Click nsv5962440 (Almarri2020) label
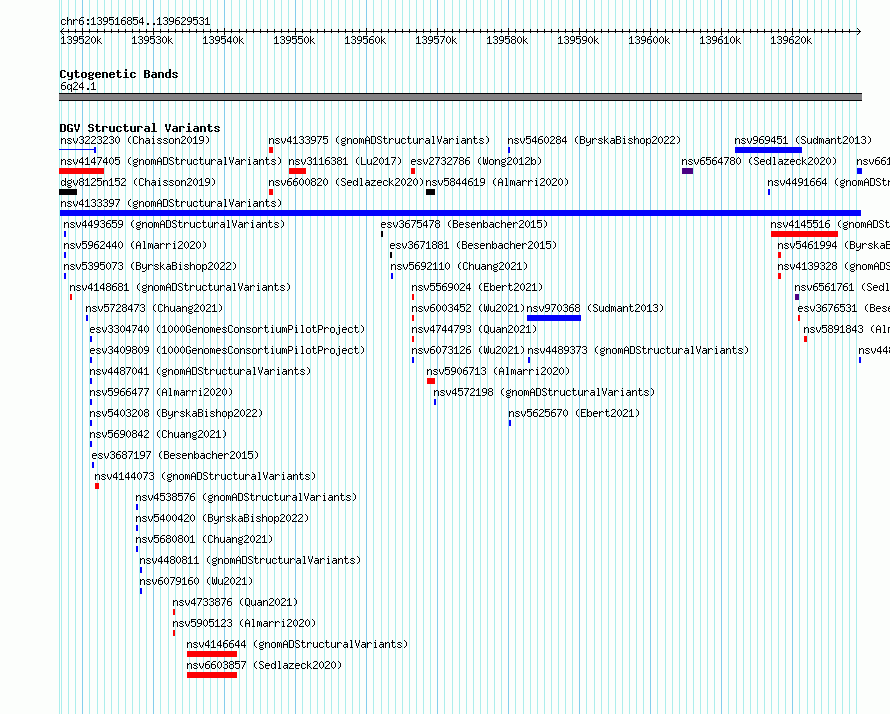890x714 pixels. pos(135,245)
